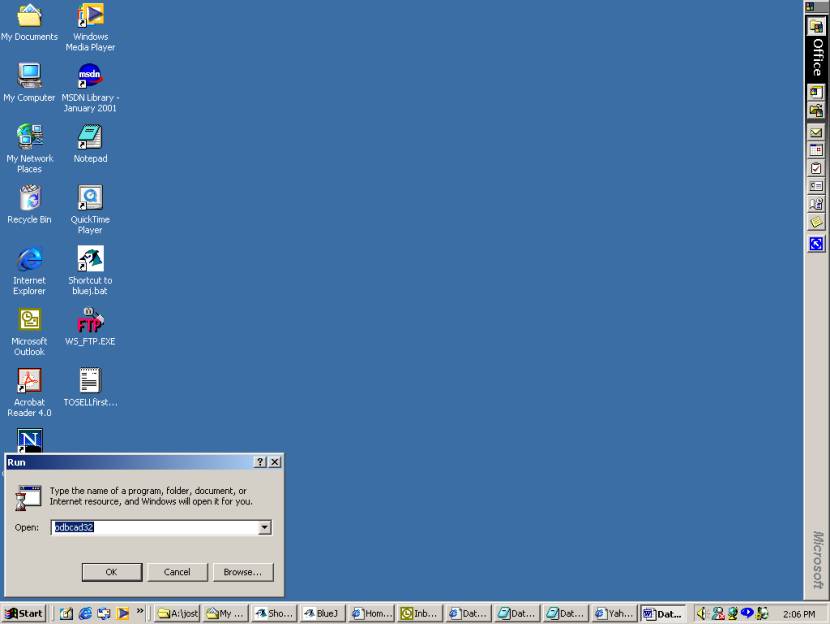The image size is (830, 624).
Task: Switch to the A:\jost taskbar window
Action: click(177, 613)
